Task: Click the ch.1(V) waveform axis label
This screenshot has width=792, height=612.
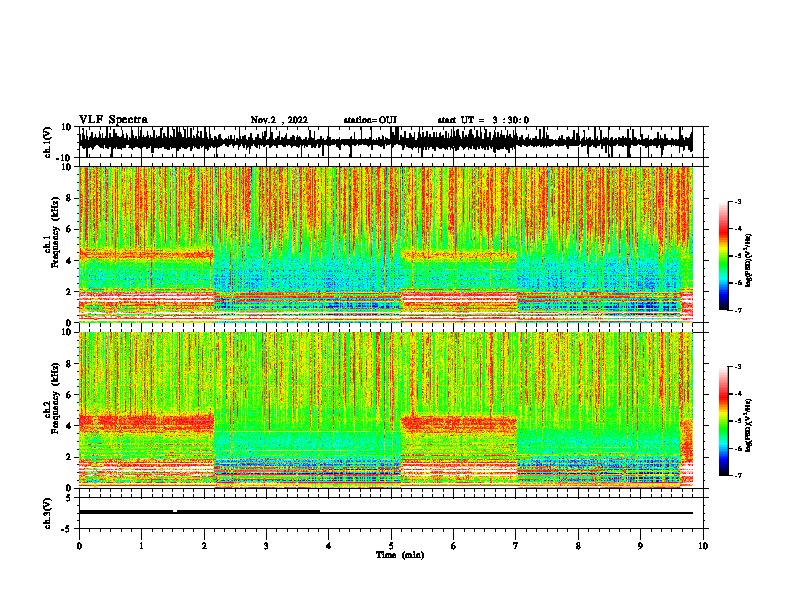Action: coord(48,142)
